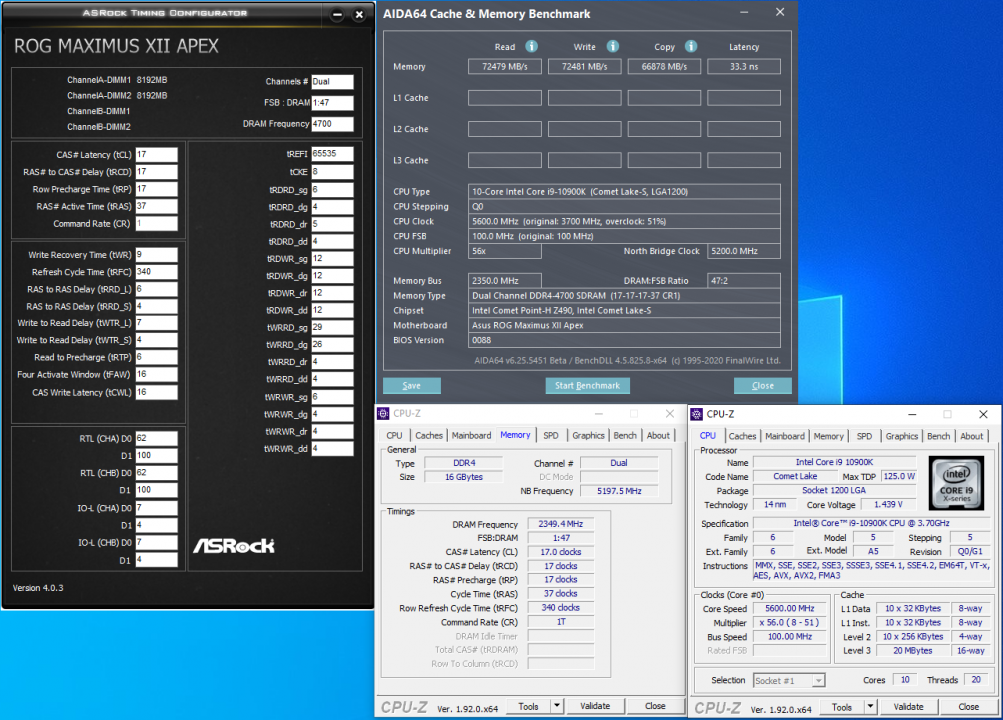Open the Tools dropdown in the left CPU-Z window
Image resolution: width=1003 pixels, height=720 pixels.
tap(535, 705)
